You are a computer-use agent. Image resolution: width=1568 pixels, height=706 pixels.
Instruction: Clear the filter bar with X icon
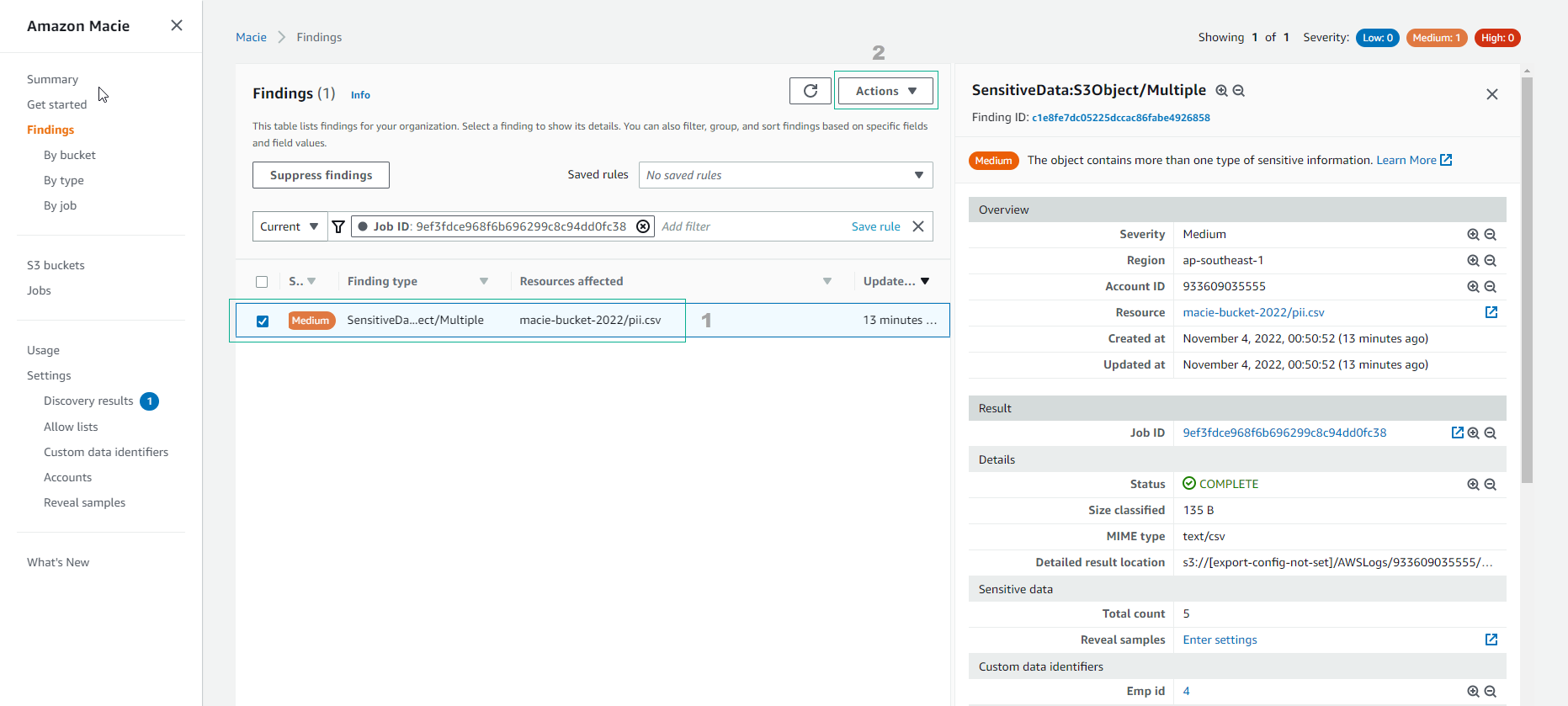click(918, 226)
